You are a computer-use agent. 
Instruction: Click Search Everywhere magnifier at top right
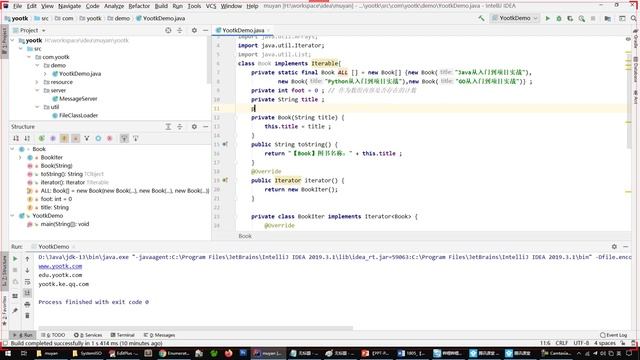tap(634, 18)
